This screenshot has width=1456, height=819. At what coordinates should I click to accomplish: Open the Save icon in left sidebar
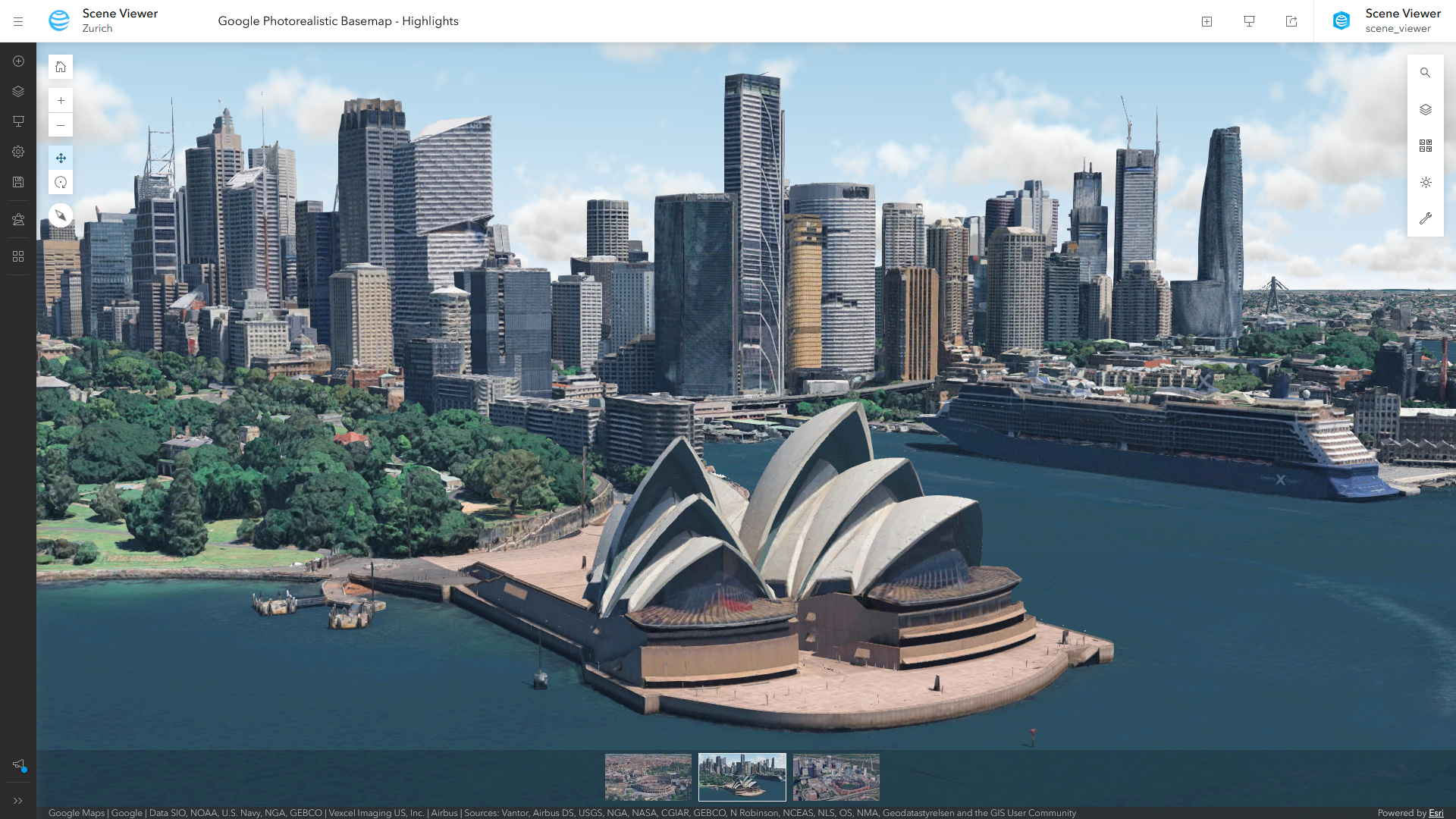point(18,182)
